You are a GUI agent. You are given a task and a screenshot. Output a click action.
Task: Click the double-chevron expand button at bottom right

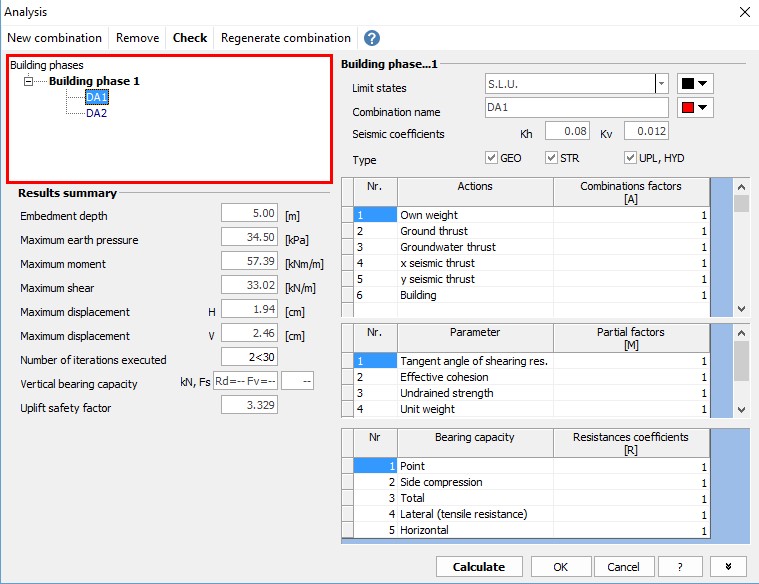(728, 566)
